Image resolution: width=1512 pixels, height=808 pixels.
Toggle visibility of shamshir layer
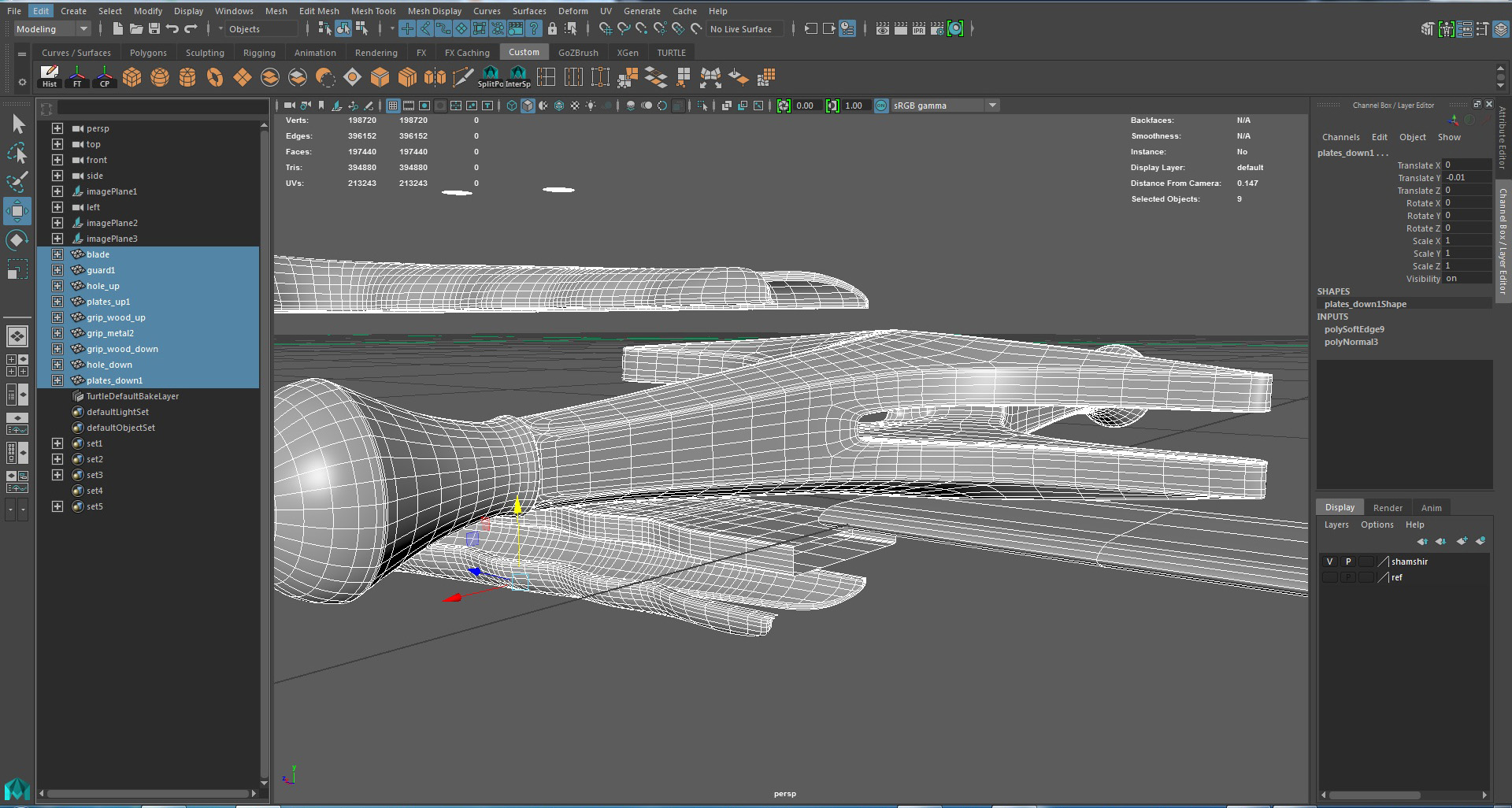(1329, 562)
